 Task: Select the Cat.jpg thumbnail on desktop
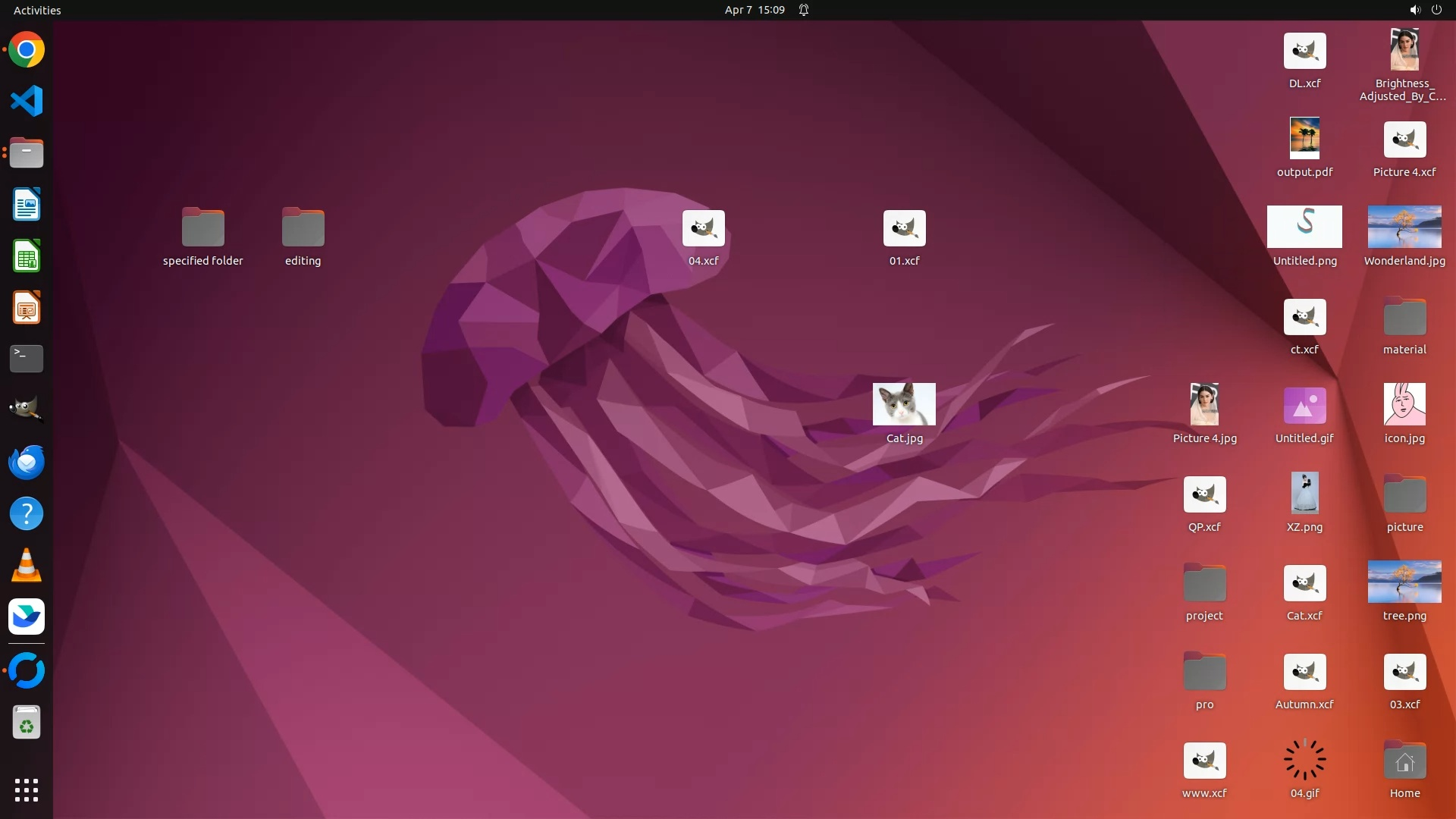[x=904, y=404]
